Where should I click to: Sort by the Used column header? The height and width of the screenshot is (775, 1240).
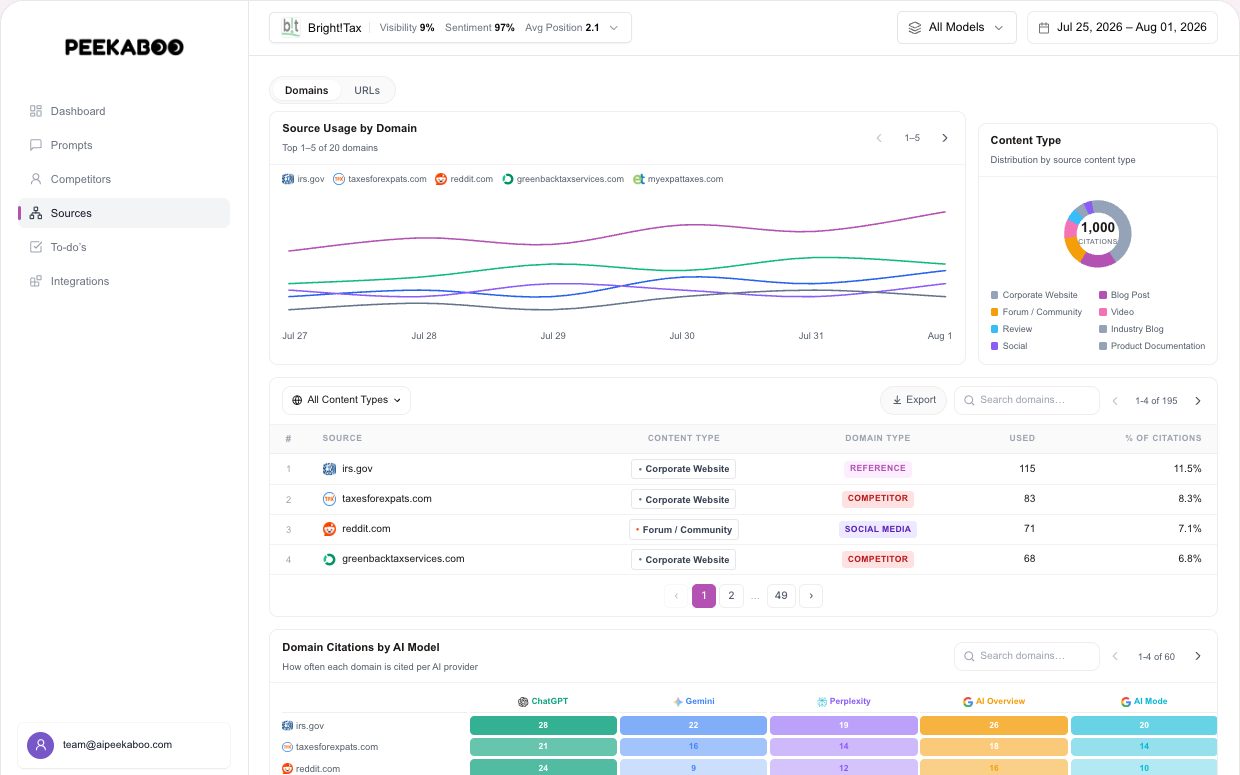[x=1022, y=438]
